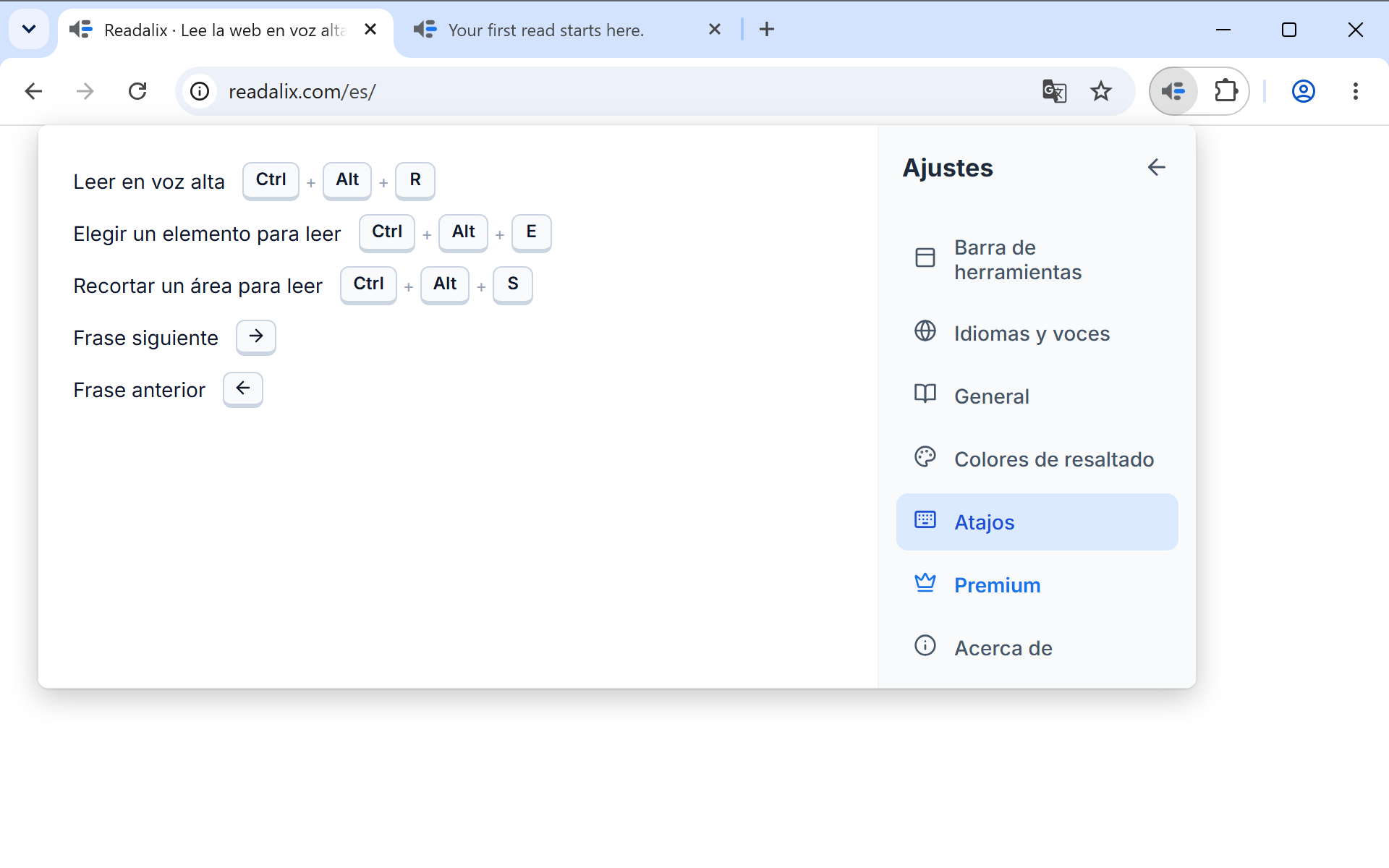Reload the page

click(137, 91)
